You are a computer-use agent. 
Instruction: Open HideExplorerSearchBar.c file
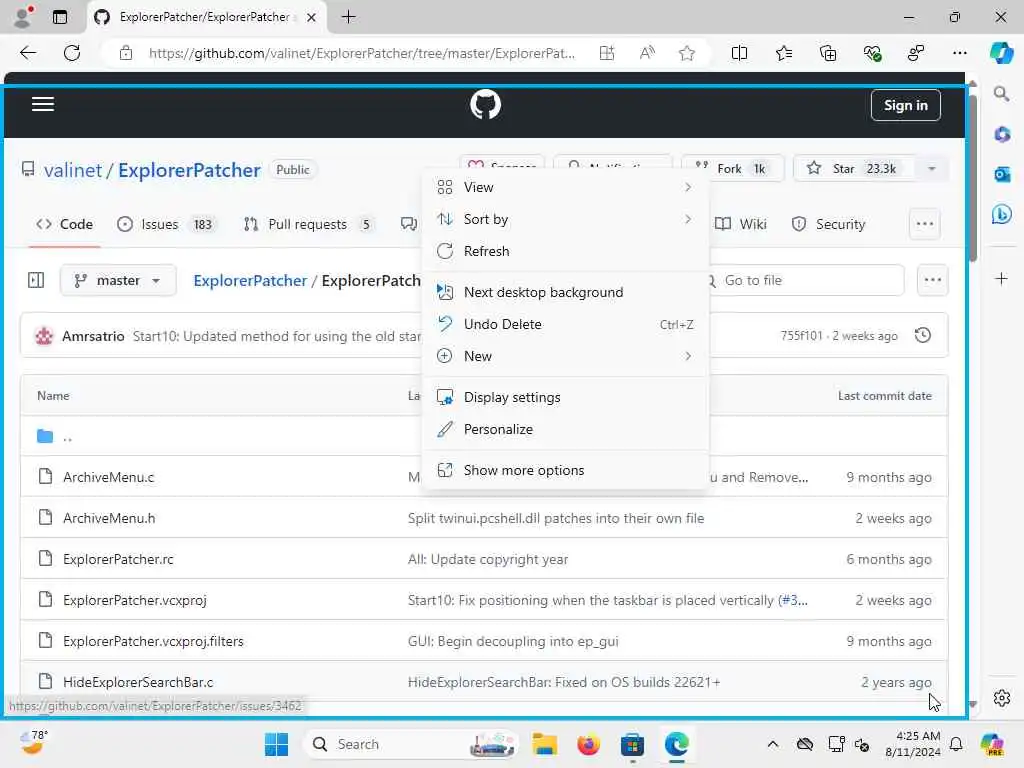(138, 682)
